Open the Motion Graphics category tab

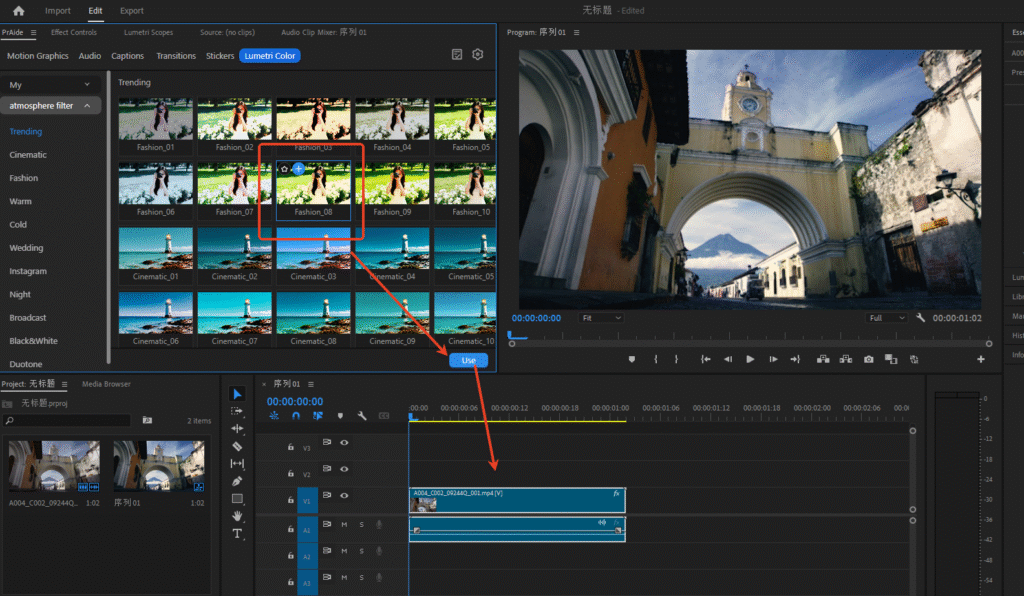coord(37,55)
